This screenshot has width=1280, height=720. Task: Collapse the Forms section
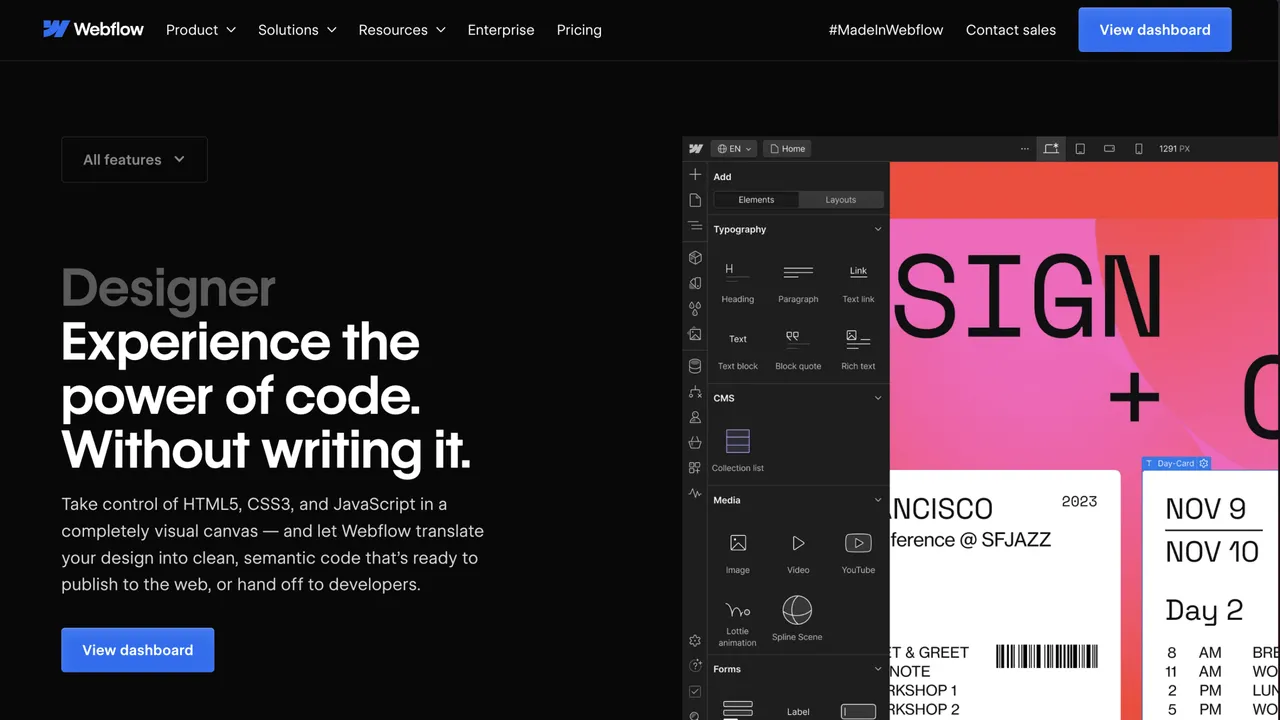click(x=878, y=669)
